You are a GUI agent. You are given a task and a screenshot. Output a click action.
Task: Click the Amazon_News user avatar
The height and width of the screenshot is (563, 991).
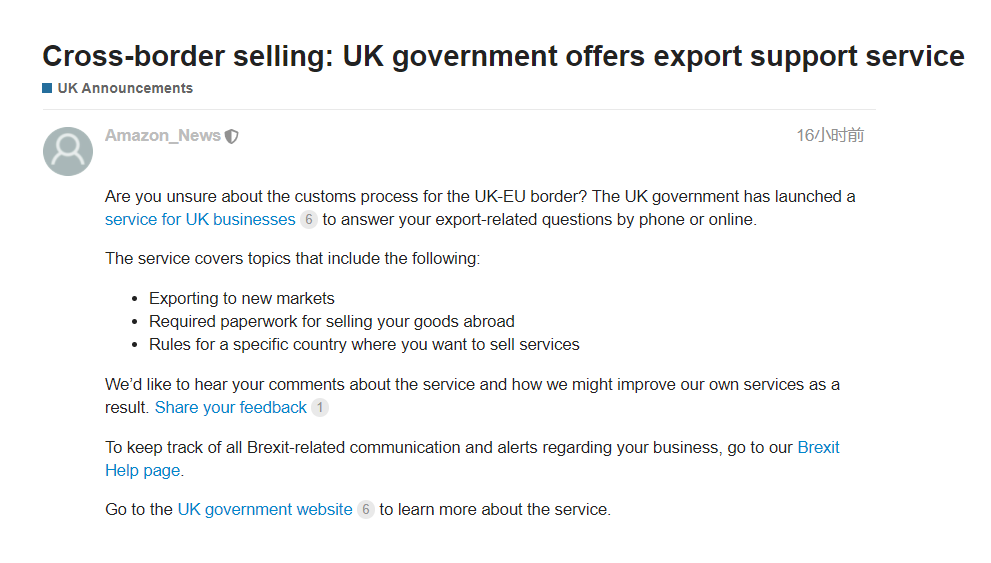68,152
